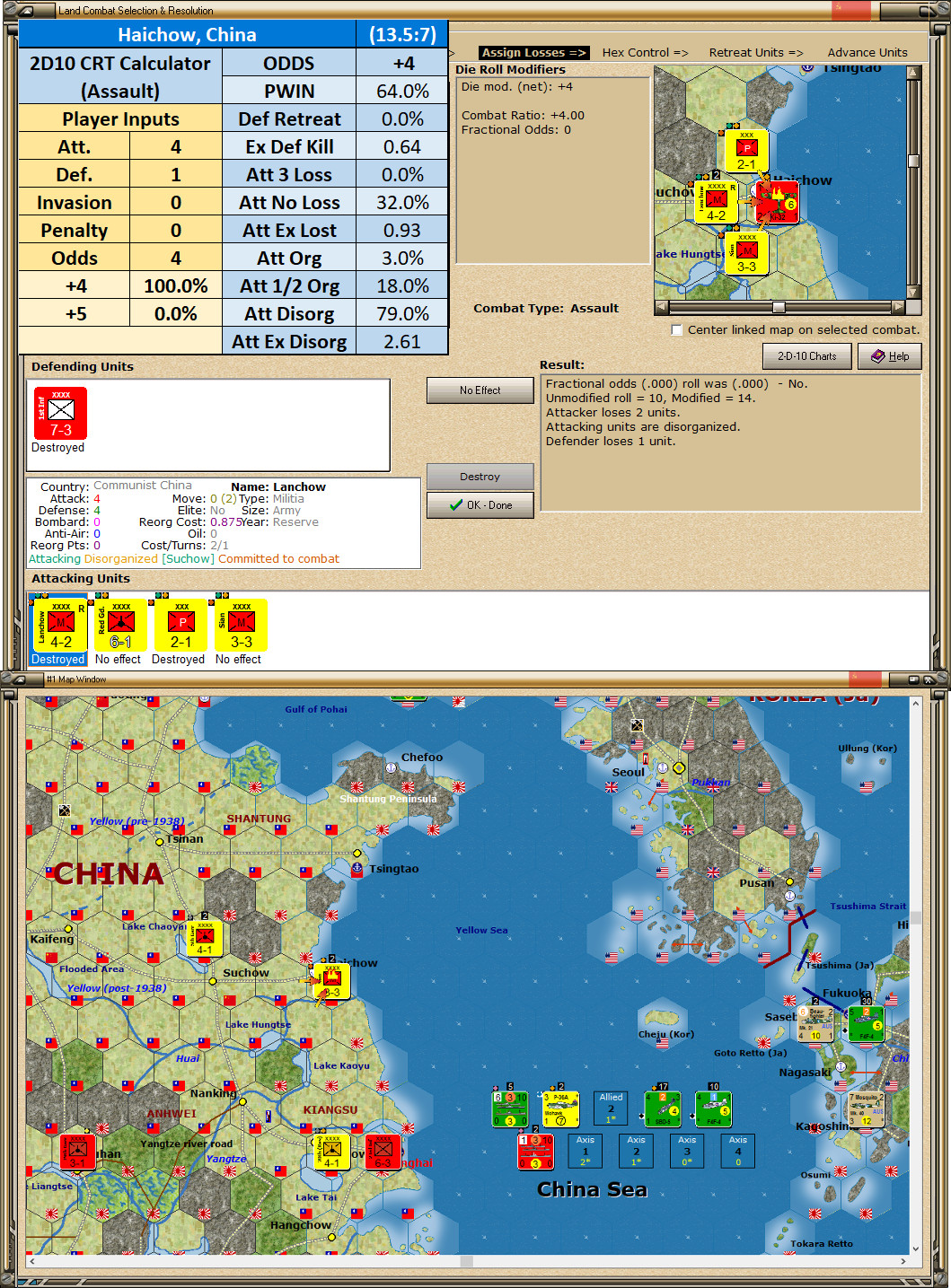The height and width of the screenshot is (1288, 951).
Task: Select the destroyed 7-3 defending infantry unit
Action: tap(60, 413)
